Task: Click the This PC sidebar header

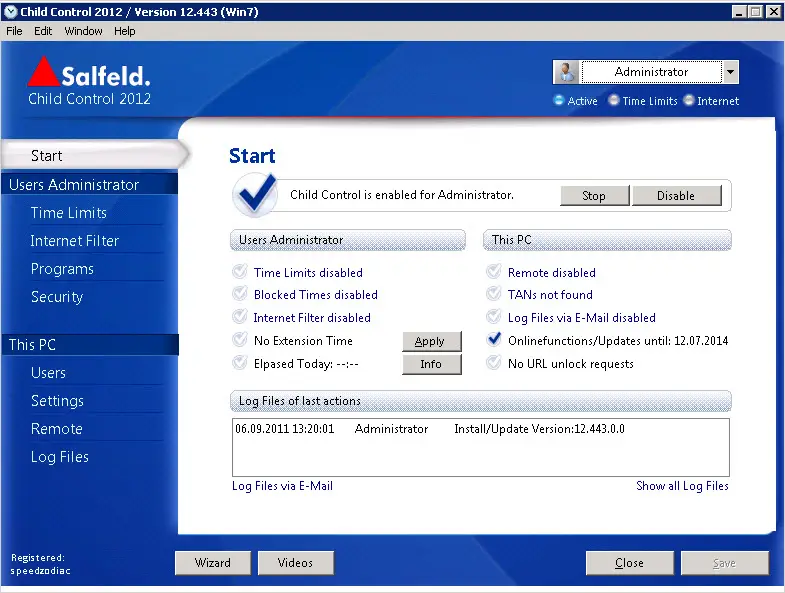Action: [x=90, y=345]
